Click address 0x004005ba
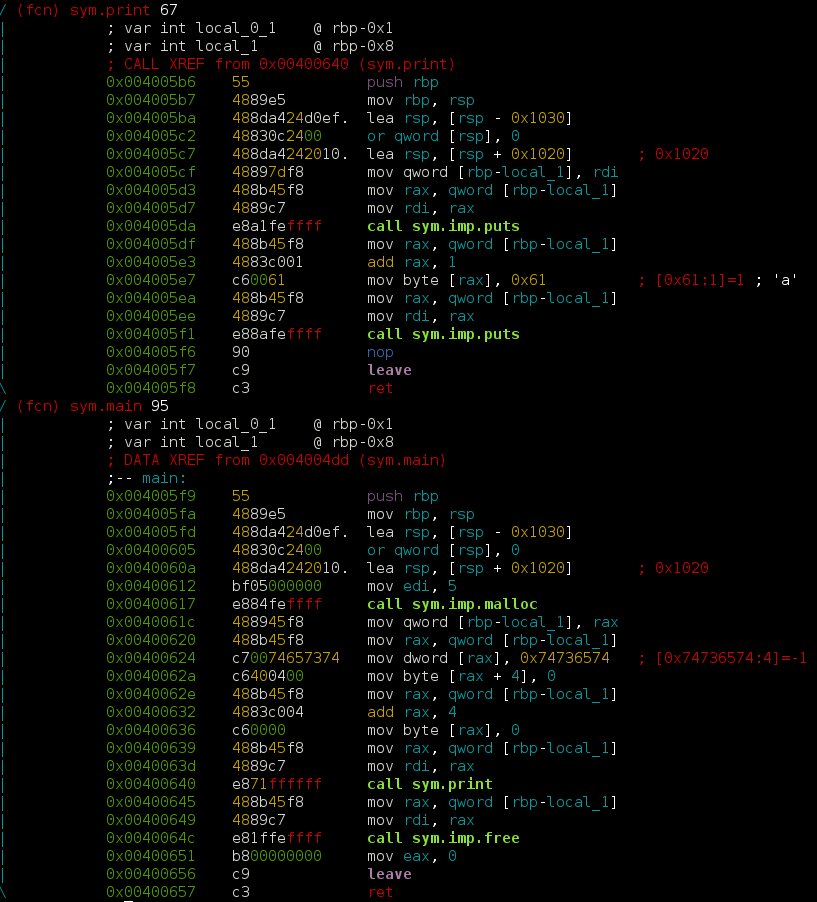The height and width of the screenshot is (902, 817). coord(151,118)
